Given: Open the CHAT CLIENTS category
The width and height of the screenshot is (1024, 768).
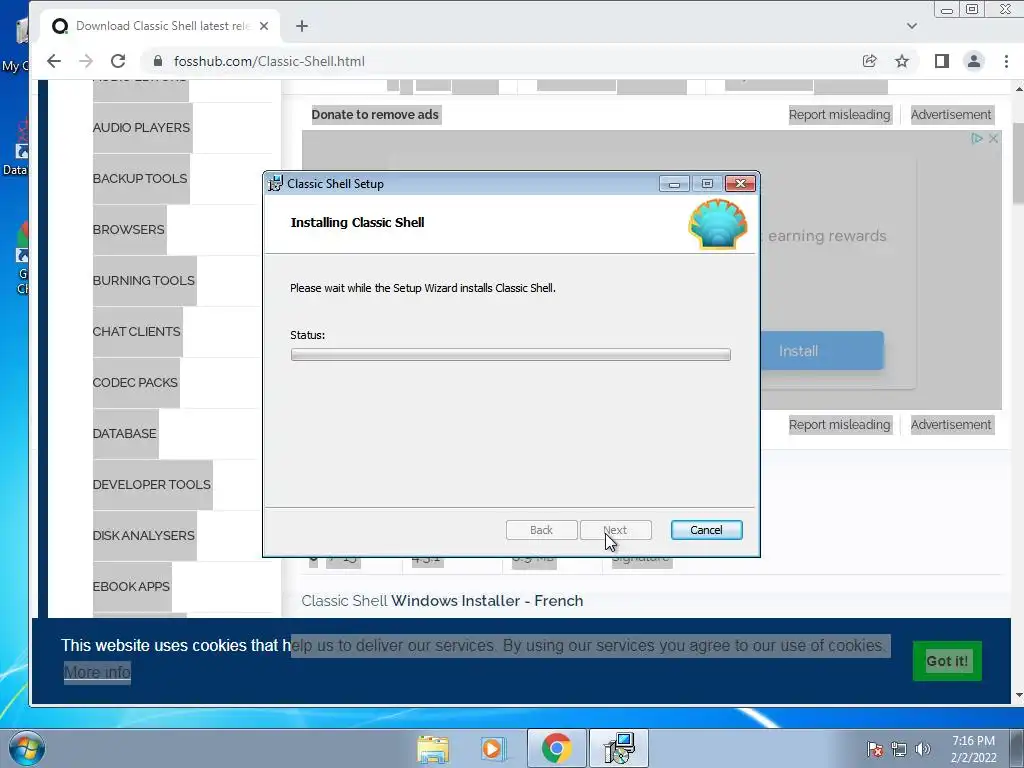Looking at the screenshot, I should click(136, 331).
